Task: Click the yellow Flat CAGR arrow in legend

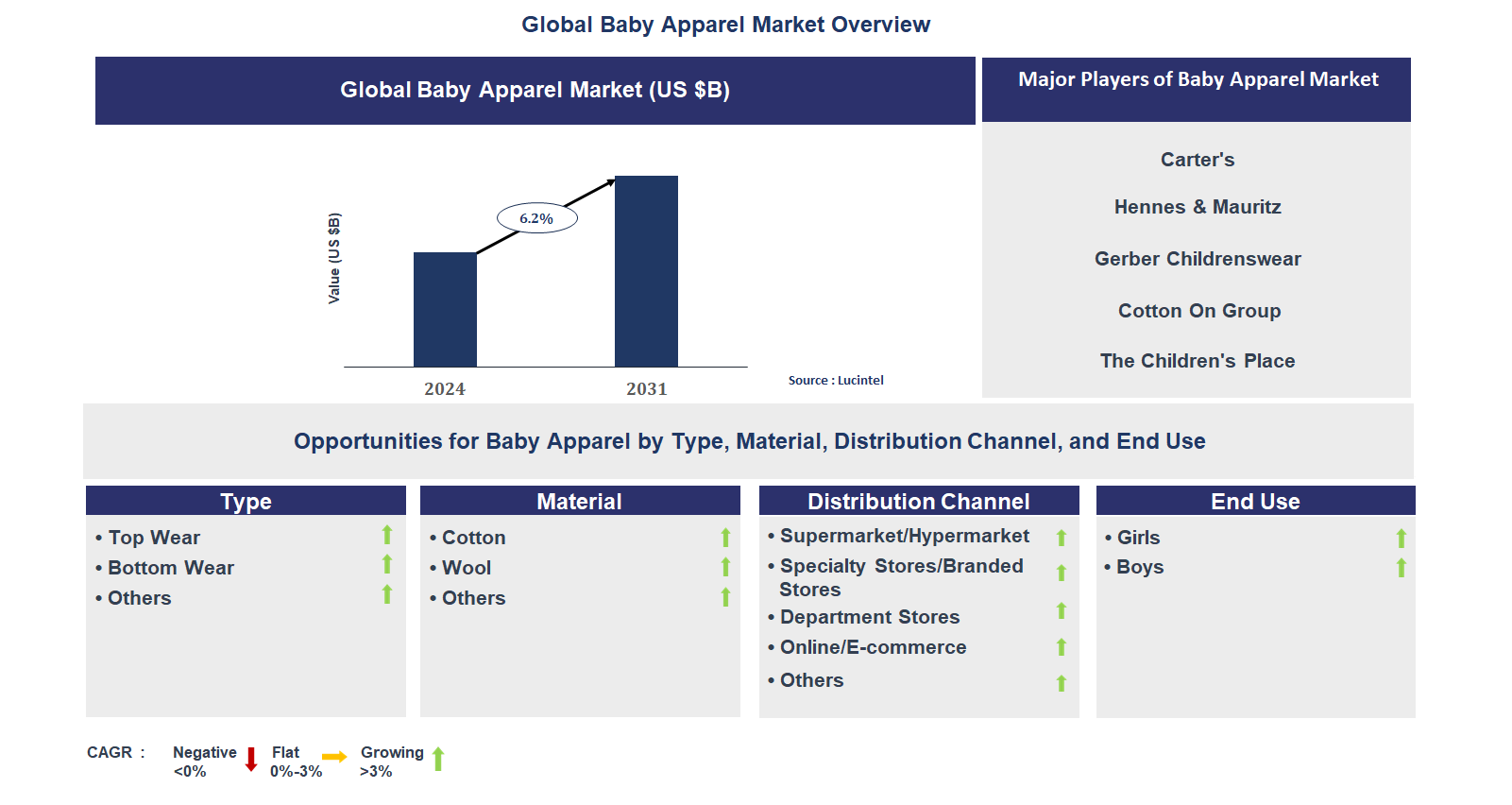Action: [x=334, y=757]
